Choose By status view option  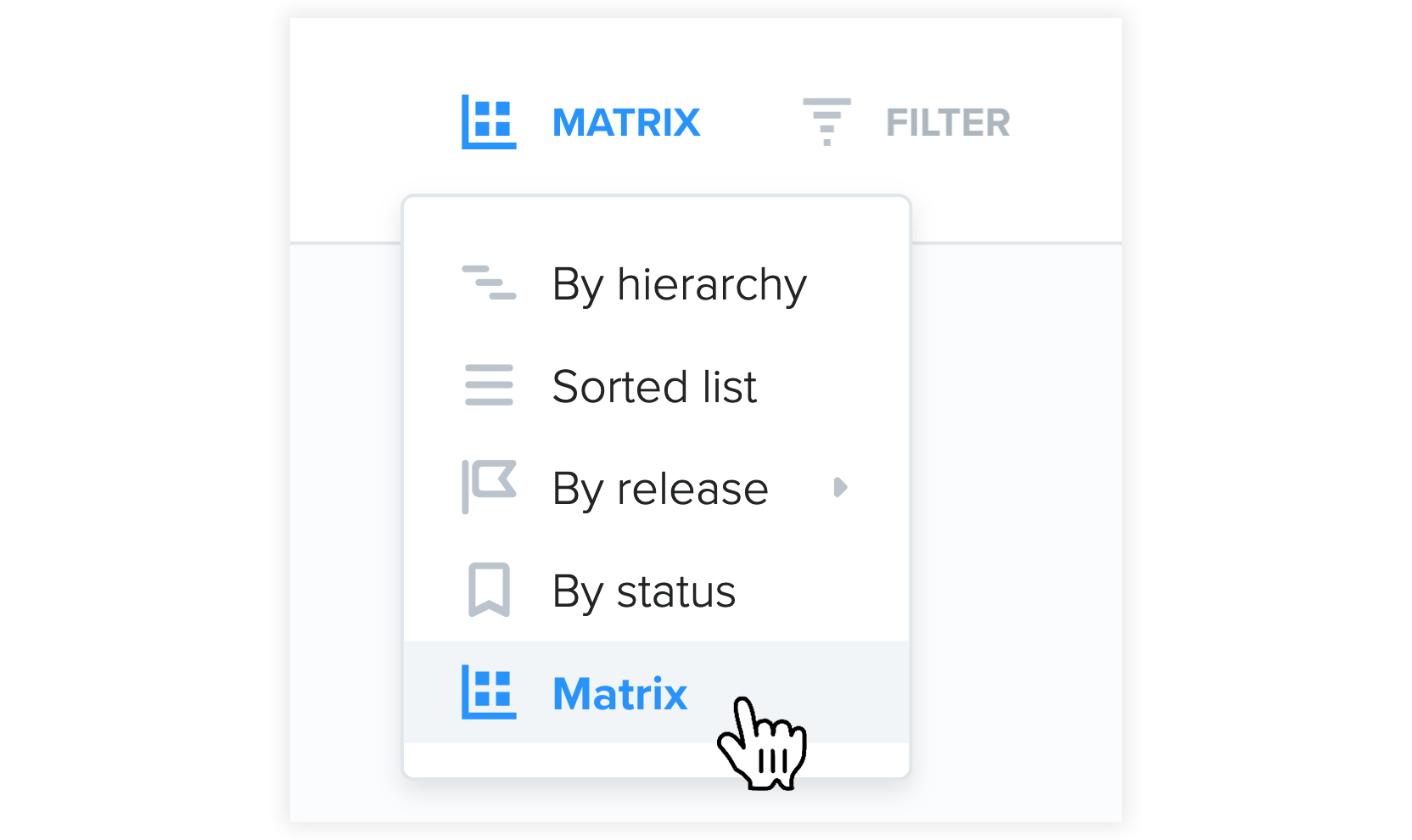coord(644,591)
